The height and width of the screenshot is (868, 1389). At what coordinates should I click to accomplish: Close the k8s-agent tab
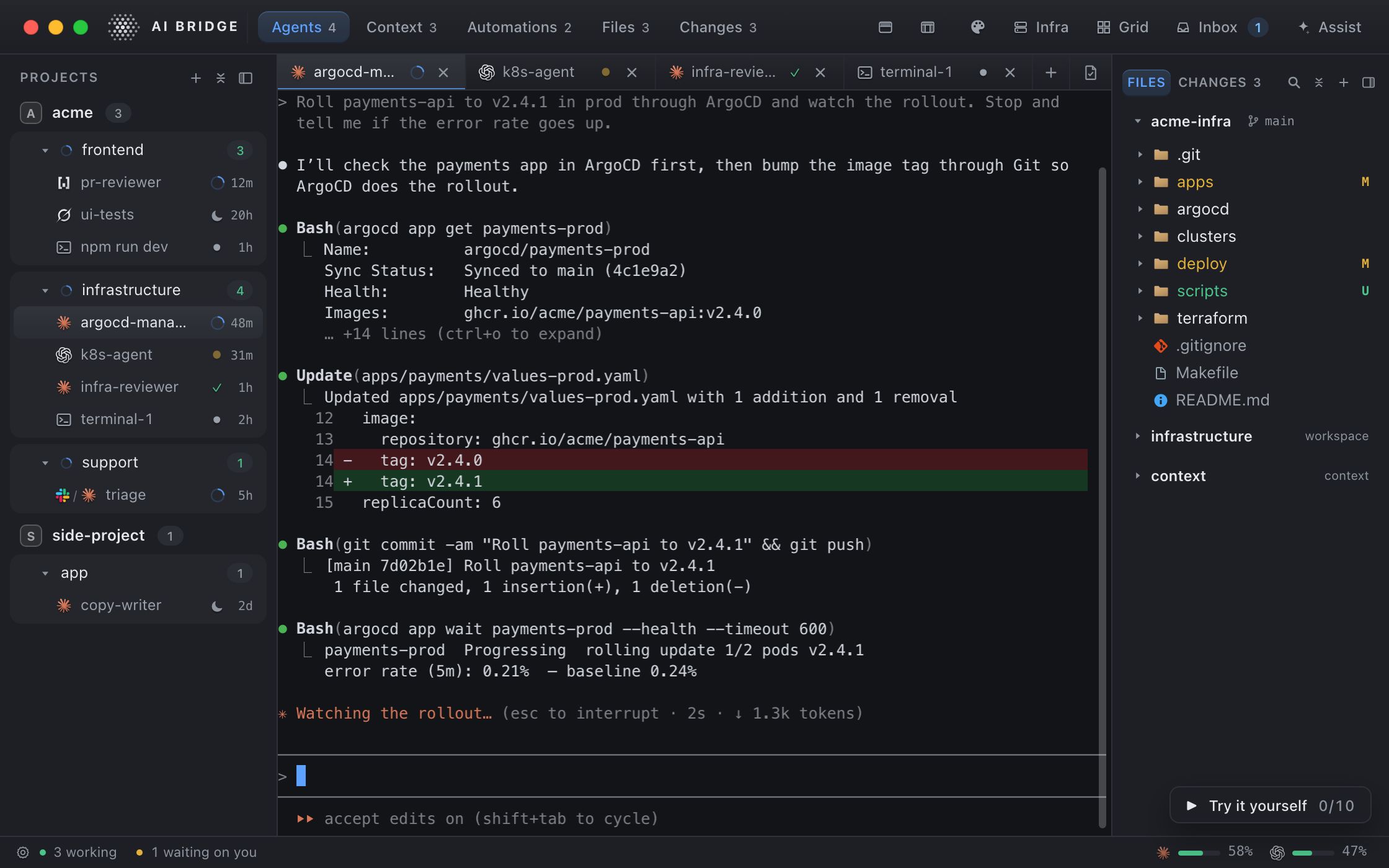point(632,73)
